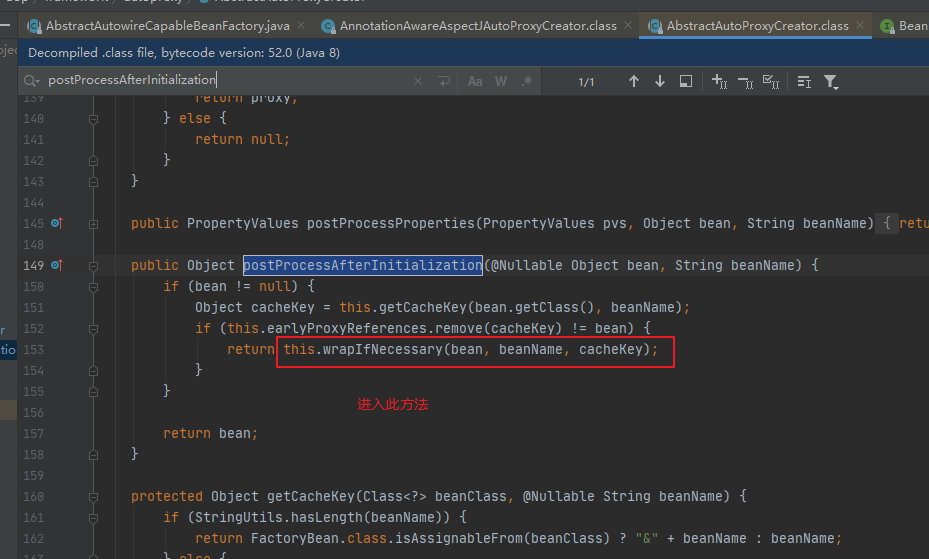Go to next occurrence arrow
The height and width of the screenshot is (559, 929).
(659, 81)
